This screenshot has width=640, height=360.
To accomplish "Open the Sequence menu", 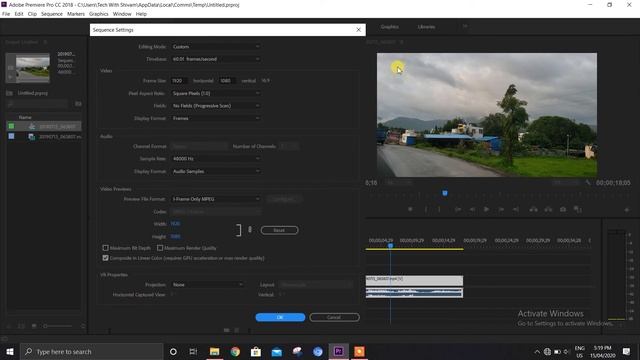I will (x=52, y=14).
